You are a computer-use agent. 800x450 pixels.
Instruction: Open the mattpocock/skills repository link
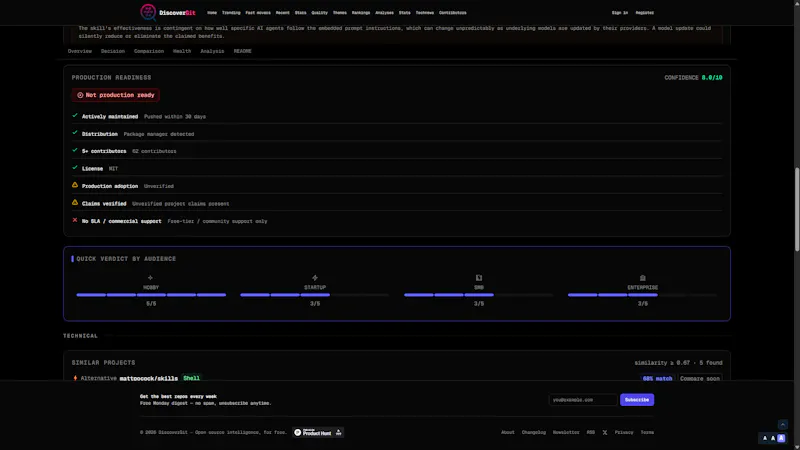coord(148,378)
